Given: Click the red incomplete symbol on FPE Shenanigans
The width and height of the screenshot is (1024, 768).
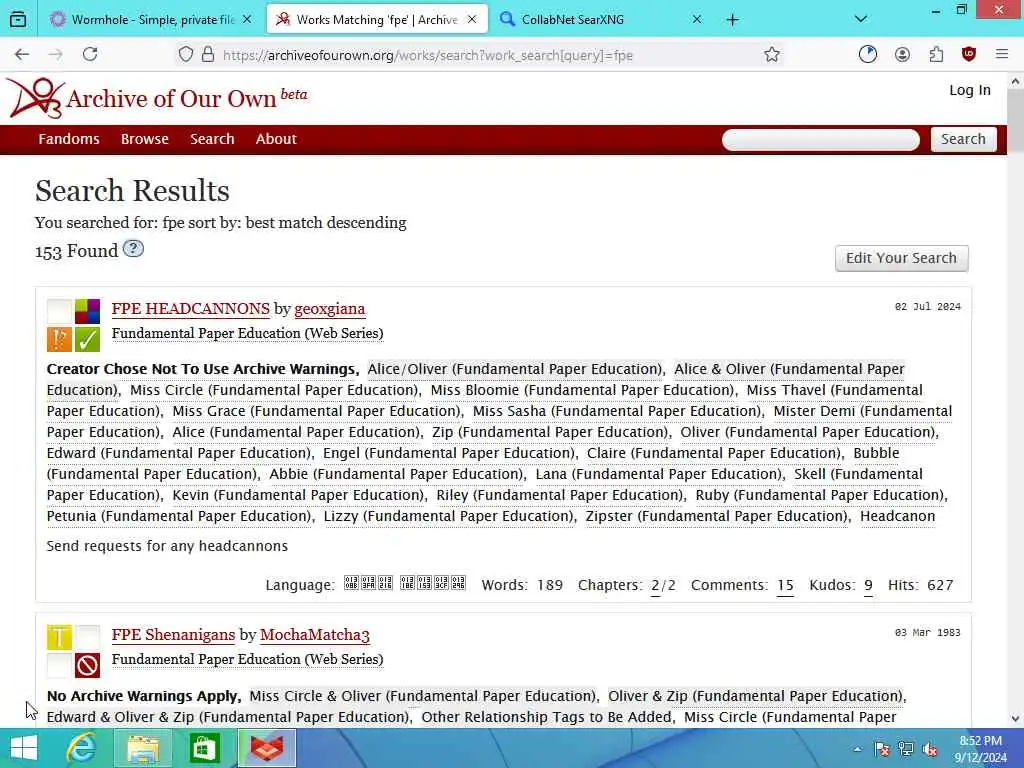Looking at the screenshot, I should 88,665.
